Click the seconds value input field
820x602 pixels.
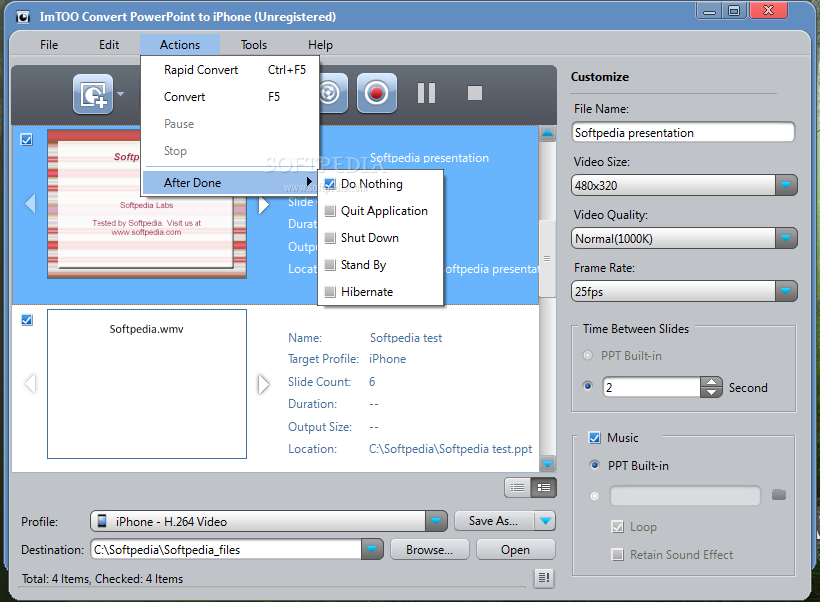pyautogui.click(x=652, y=387)
